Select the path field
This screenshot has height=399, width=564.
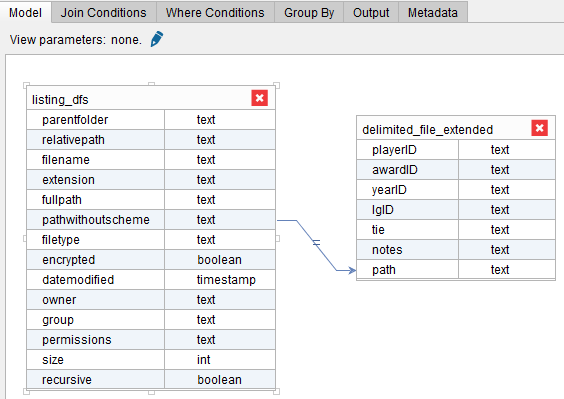(408, 269)
